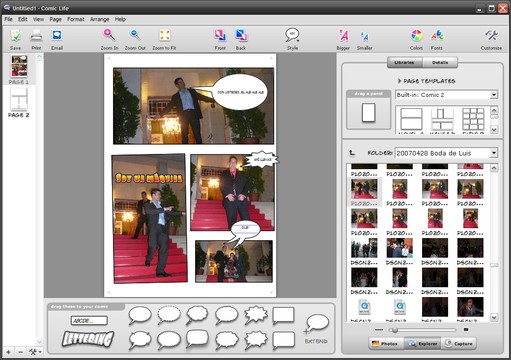Open the Customize toolbar tools

pos(491,35)
